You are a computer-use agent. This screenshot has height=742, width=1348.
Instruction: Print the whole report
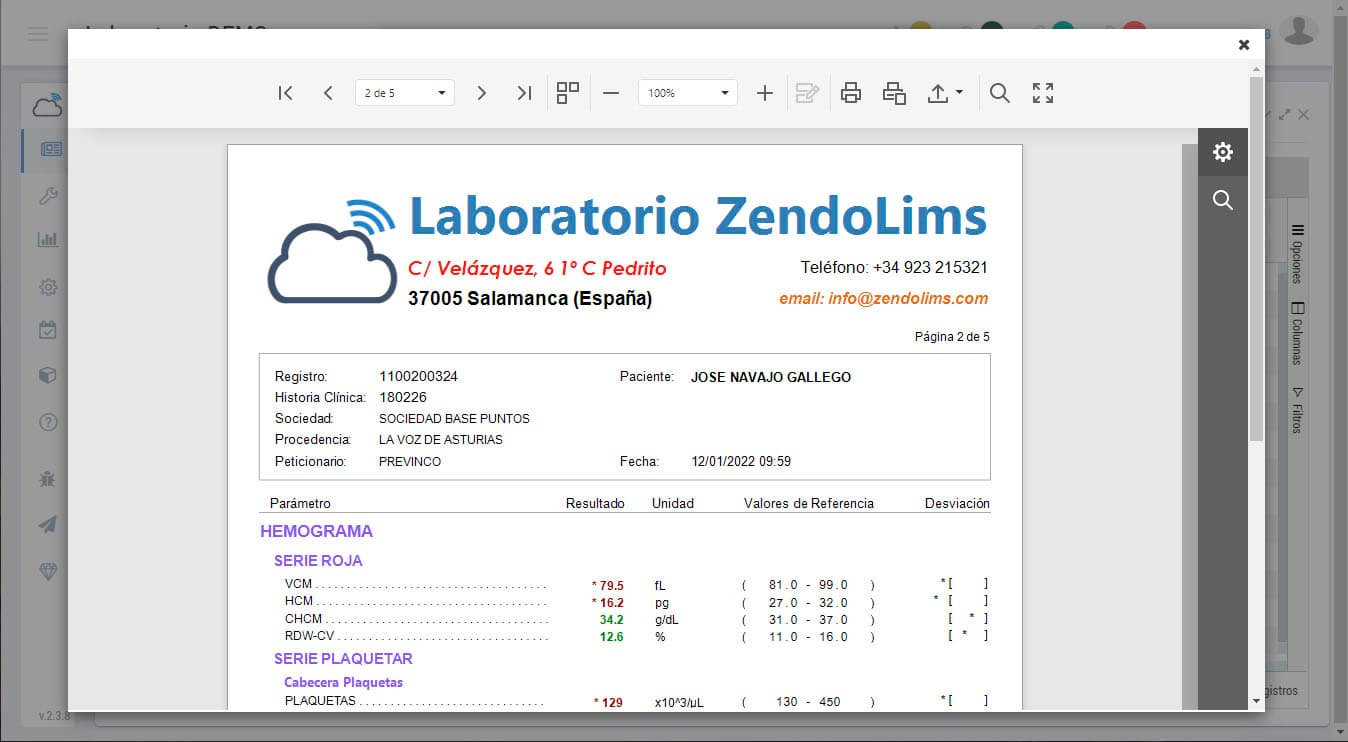(851, 93)
